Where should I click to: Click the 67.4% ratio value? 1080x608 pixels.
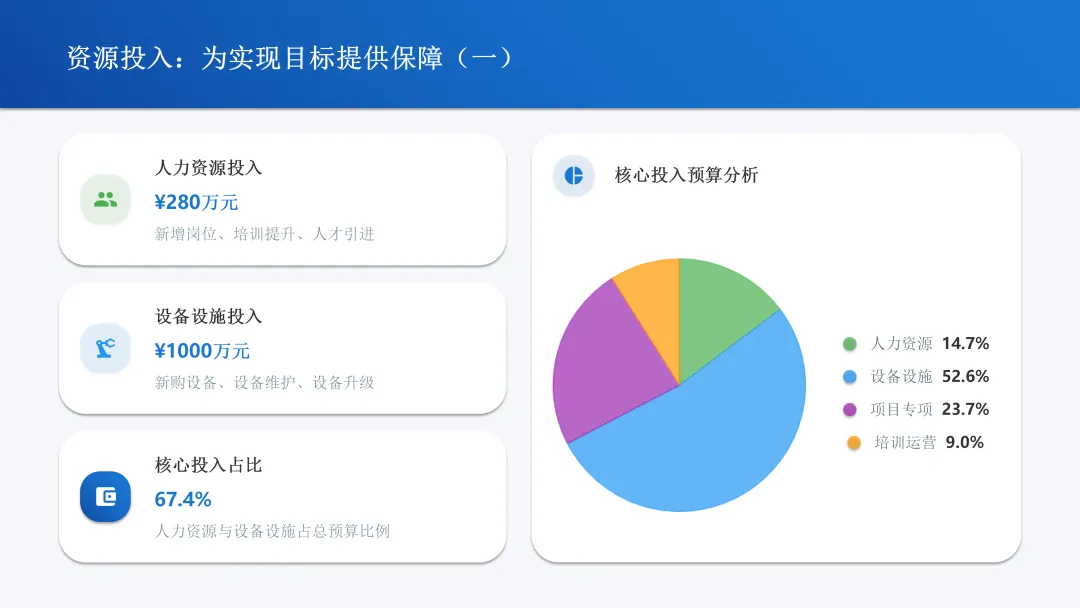[183, 499]
